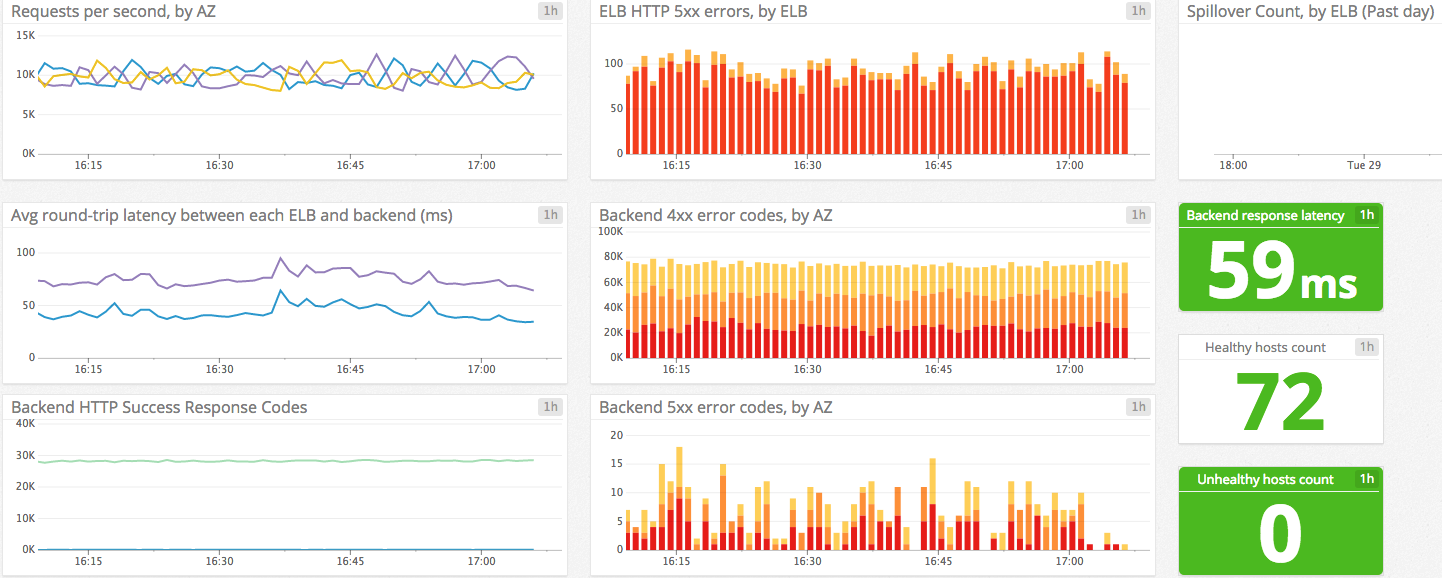1442x578 pixels.
Task: Click the 1h badge on Backend 4xx error codes
Action: coord(1137,214)
